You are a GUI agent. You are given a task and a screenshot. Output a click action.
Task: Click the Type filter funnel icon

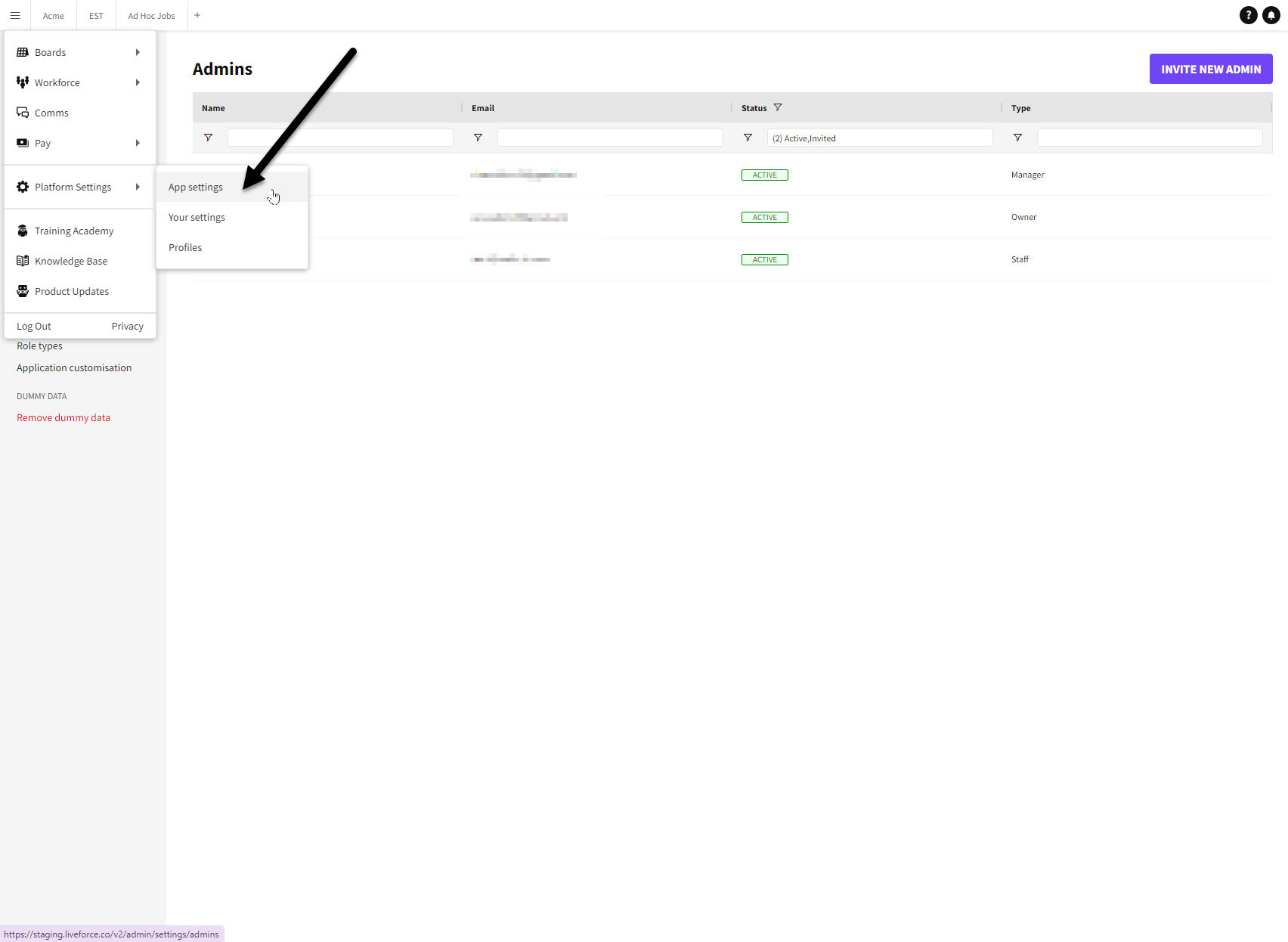(x=1017, y=138)
